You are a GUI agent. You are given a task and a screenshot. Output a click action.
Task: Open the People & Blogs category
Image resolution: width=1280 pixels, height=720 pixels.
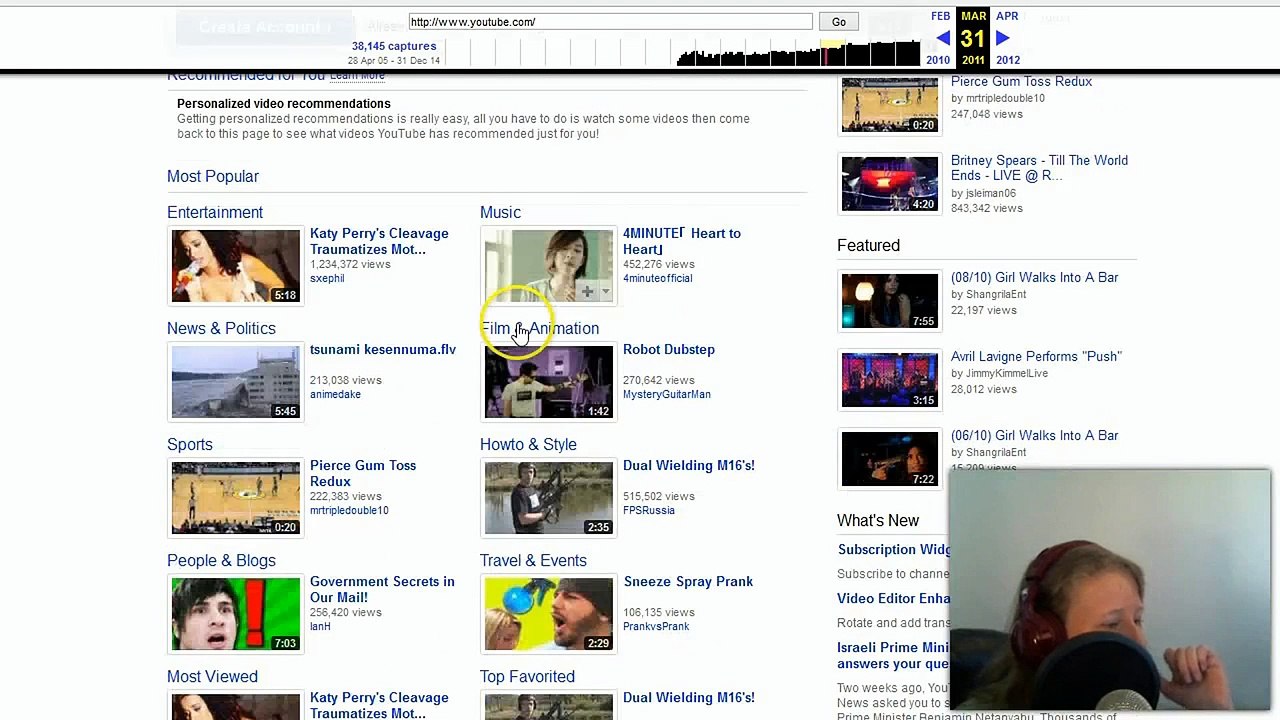click(x=221, y=560)
